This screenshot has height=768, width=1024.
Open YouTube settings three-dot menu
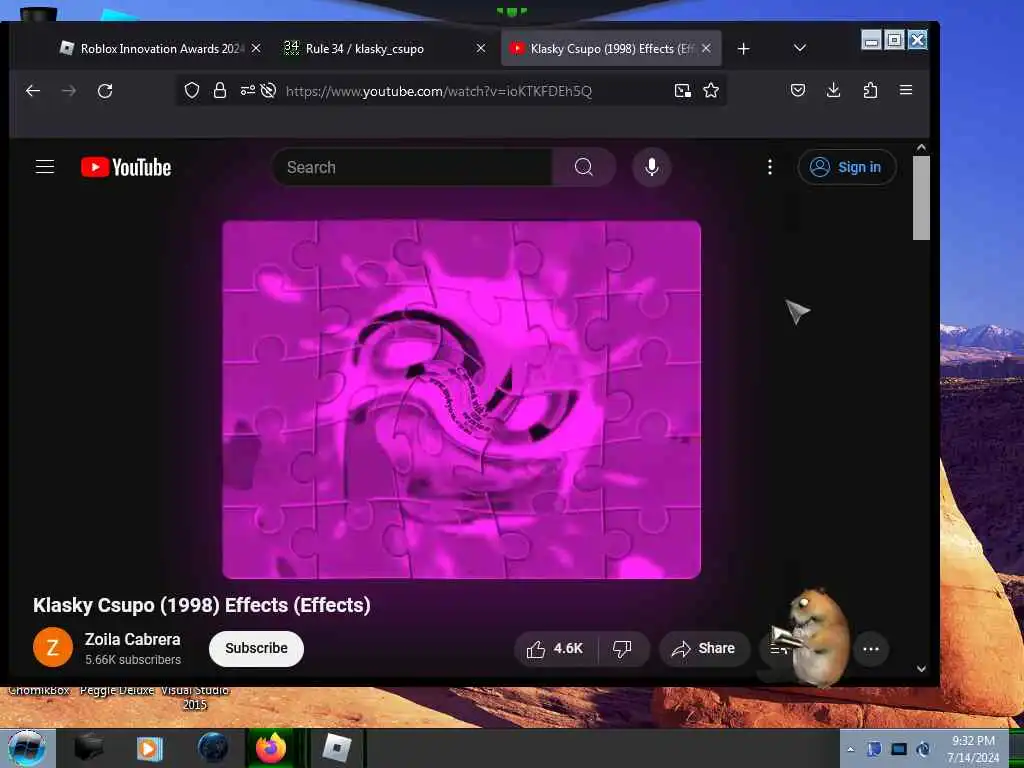770,167
